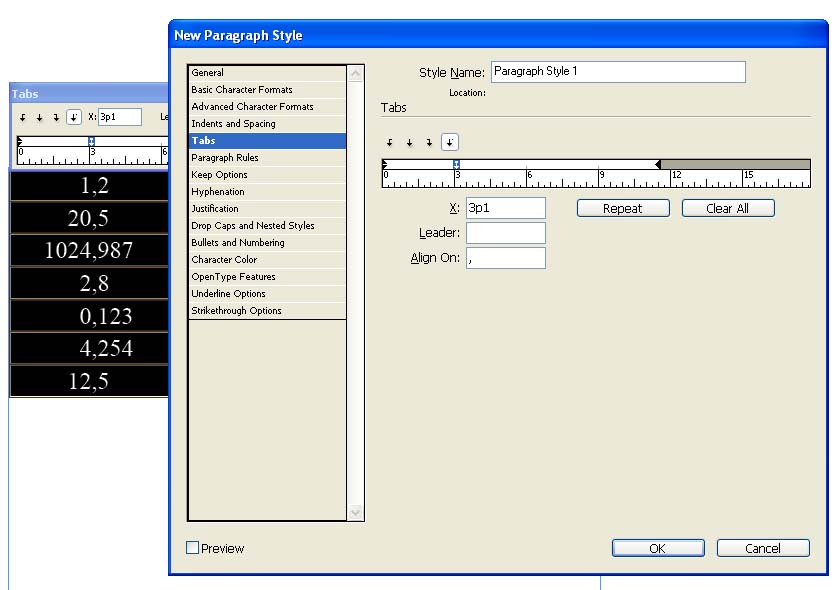Click the 2,8 number in the document

94,283
